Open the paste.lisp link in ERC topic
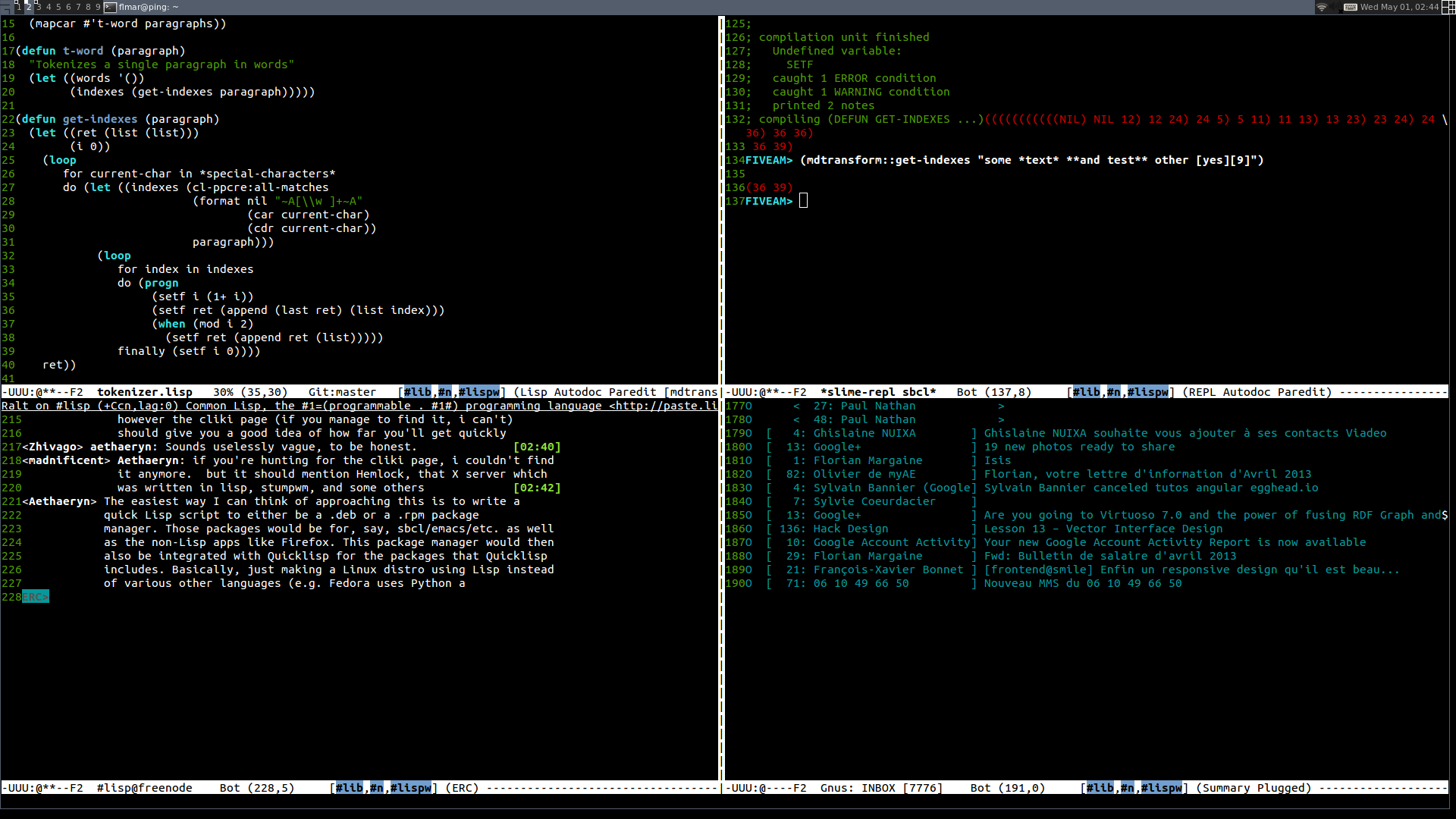1456x819 pixels. coord(663,406)
